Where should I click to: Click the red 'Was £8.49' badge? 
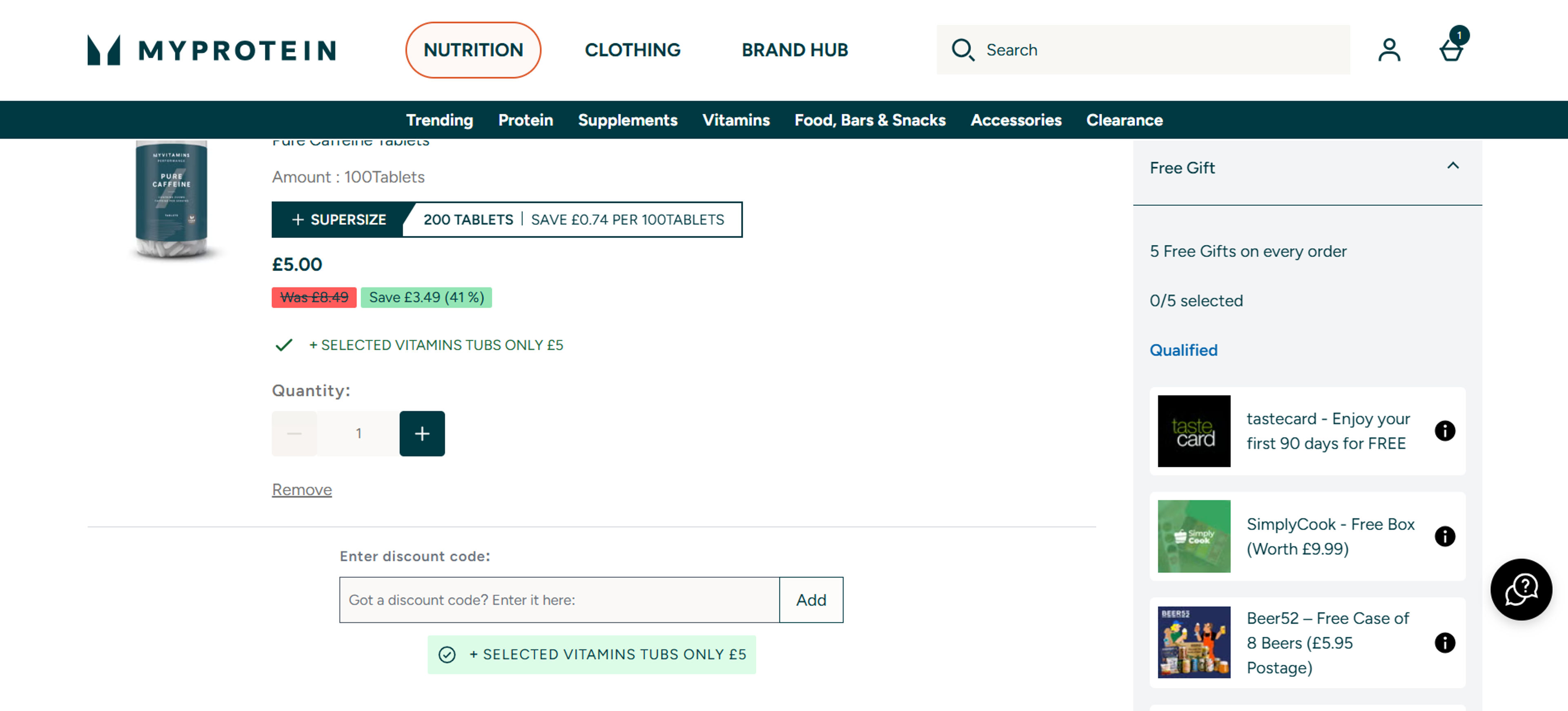314,297
